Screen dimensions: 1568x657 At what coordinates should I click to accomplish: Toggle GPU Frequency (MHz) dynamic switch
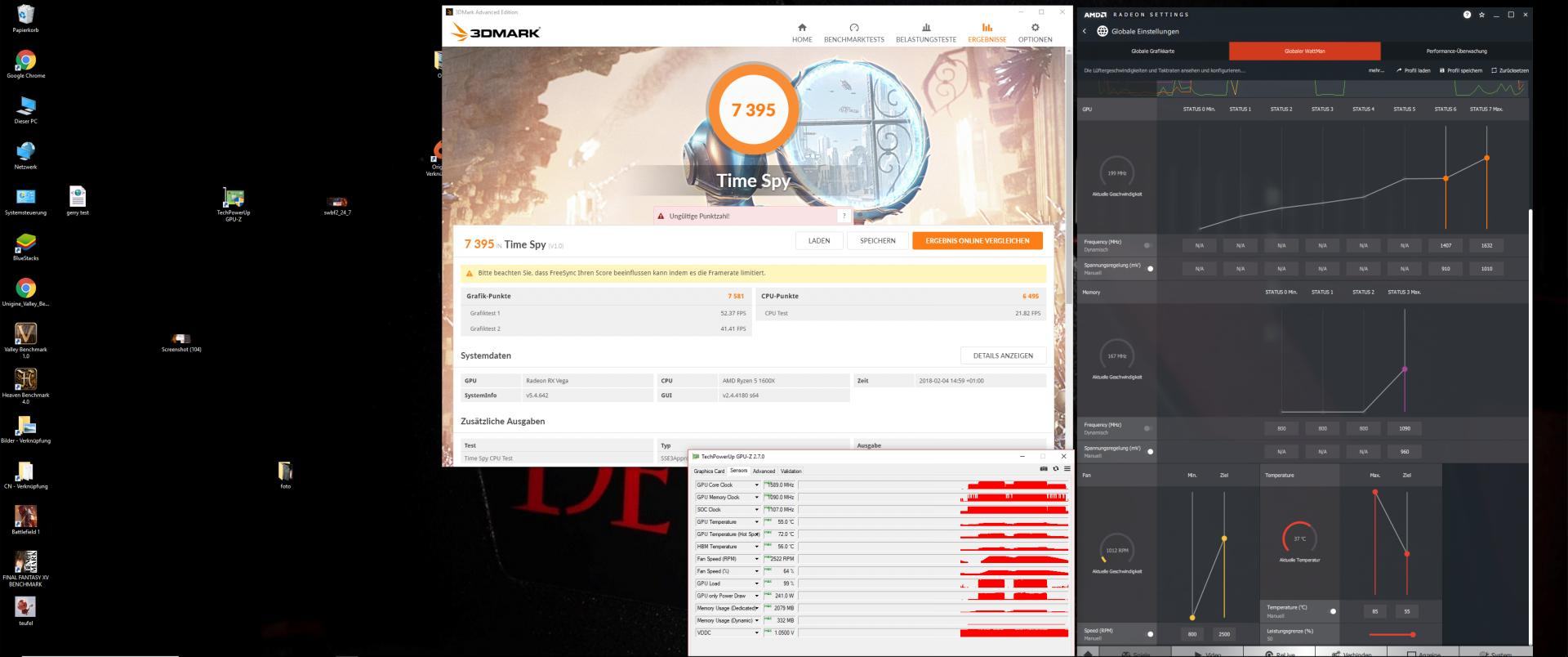1148,245
